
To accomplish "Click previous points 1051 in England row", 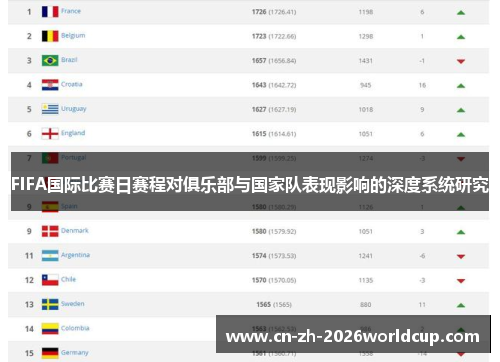I will pos(366,134).
